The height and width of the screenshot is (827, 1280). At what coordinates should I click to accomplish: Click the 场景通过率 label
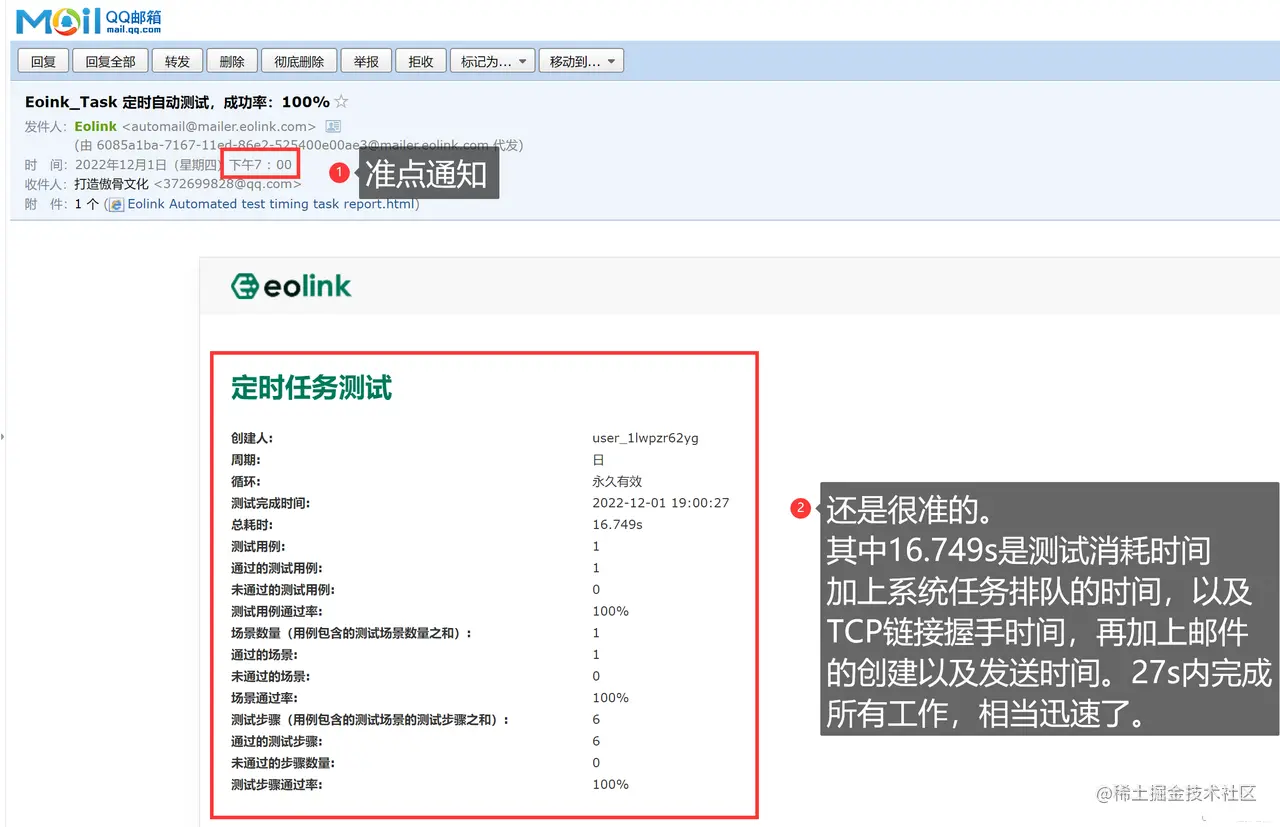pos(264,698)
